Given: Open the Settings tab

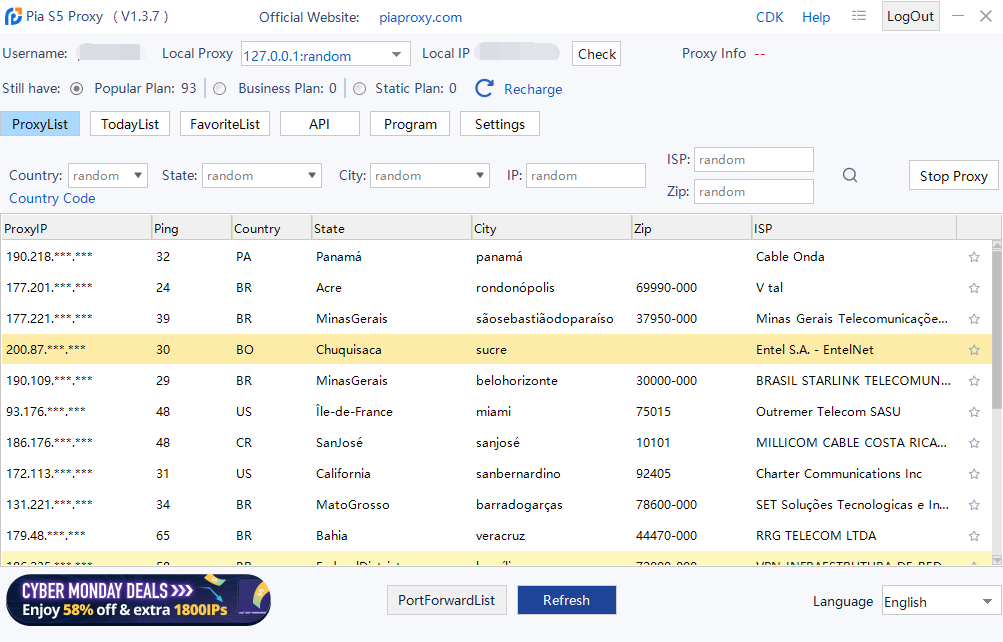Looking at the screenshot, I should pyautogui.click(x=500, y=124).
